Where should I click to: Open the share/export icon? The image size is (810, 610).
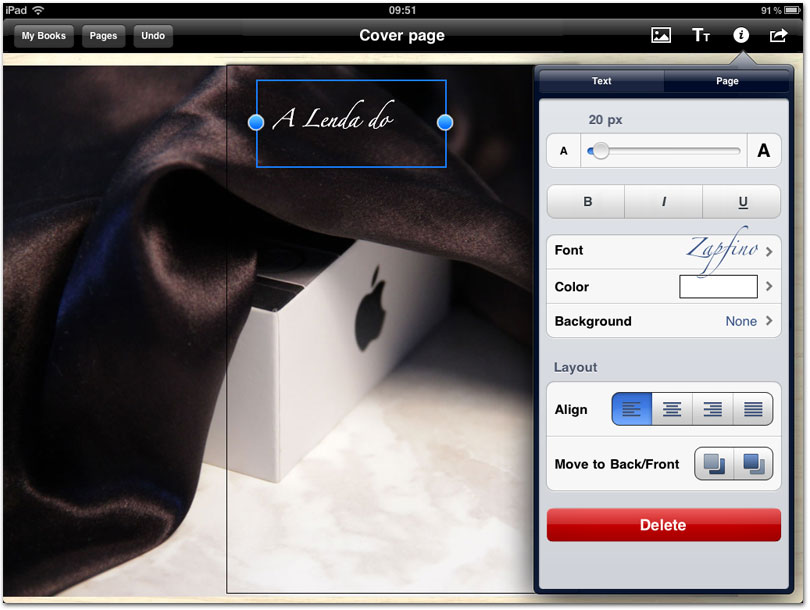[778, 35]
